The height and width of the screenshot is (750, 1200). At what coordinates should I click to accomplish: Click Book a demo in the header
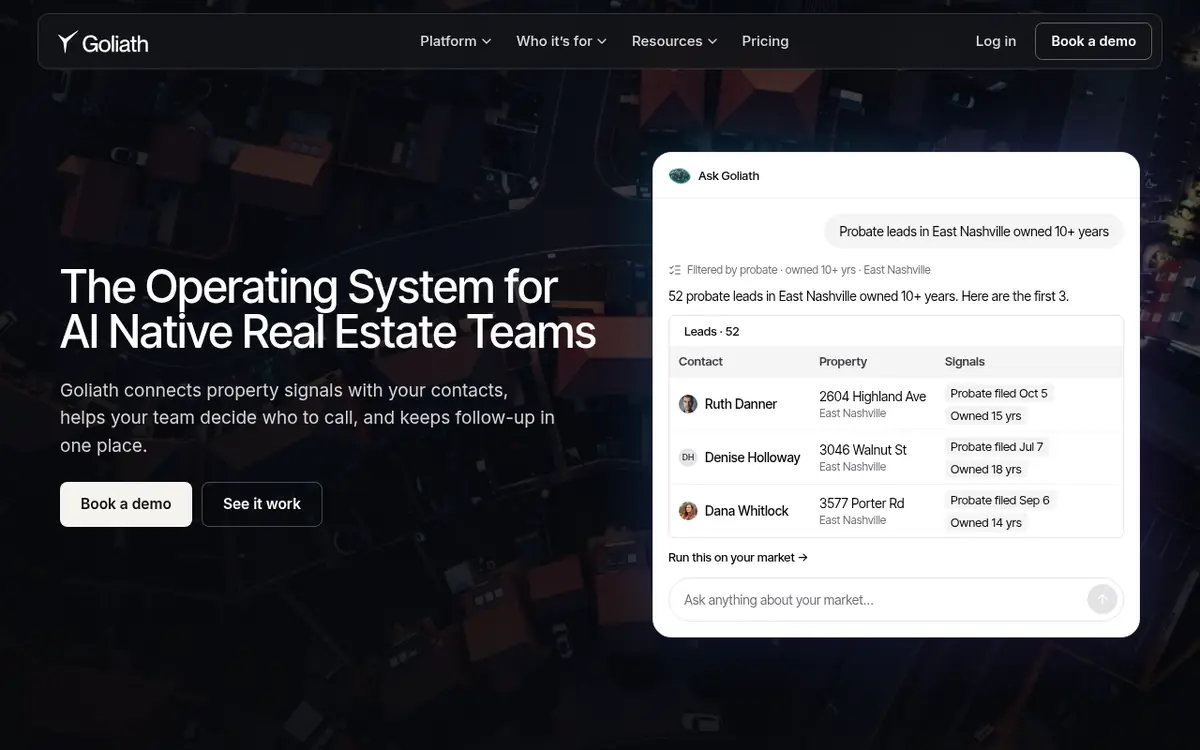pyautogui.click(x=1093, y=41)
